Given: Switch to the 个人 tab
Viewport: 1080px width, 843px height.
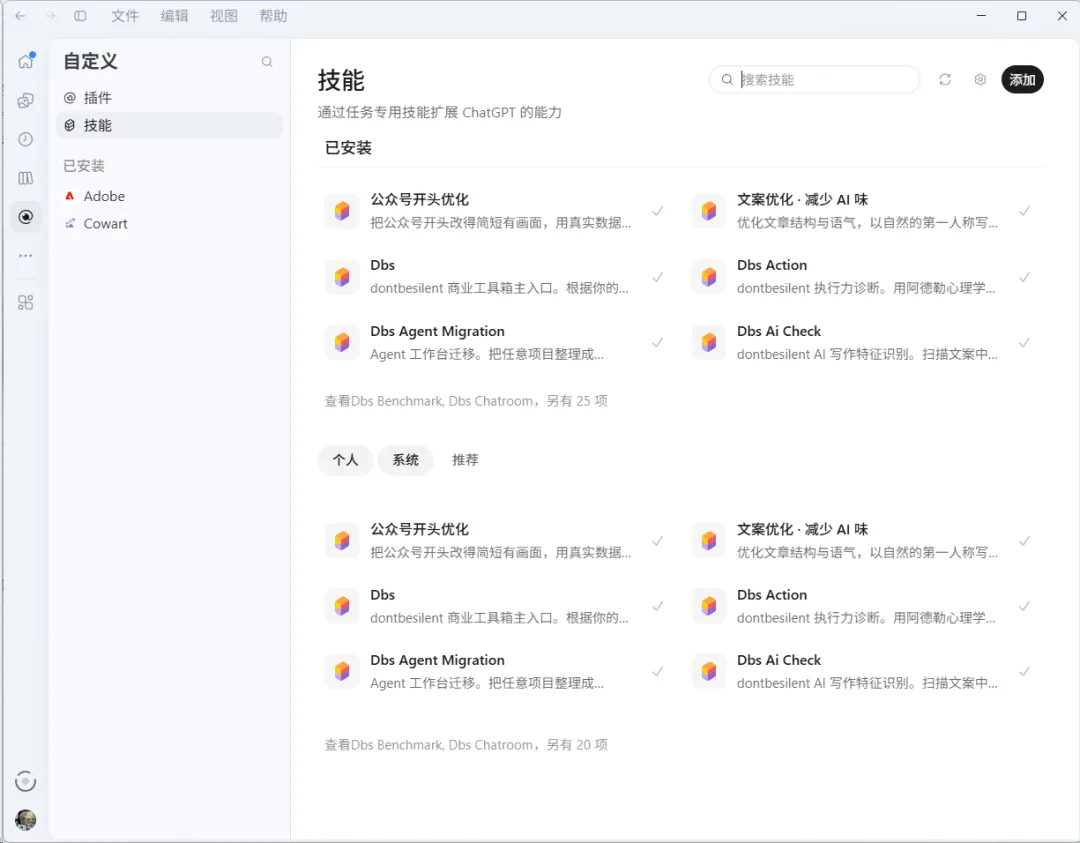Looking at the screenshot, I should click(x=345, y=460).
